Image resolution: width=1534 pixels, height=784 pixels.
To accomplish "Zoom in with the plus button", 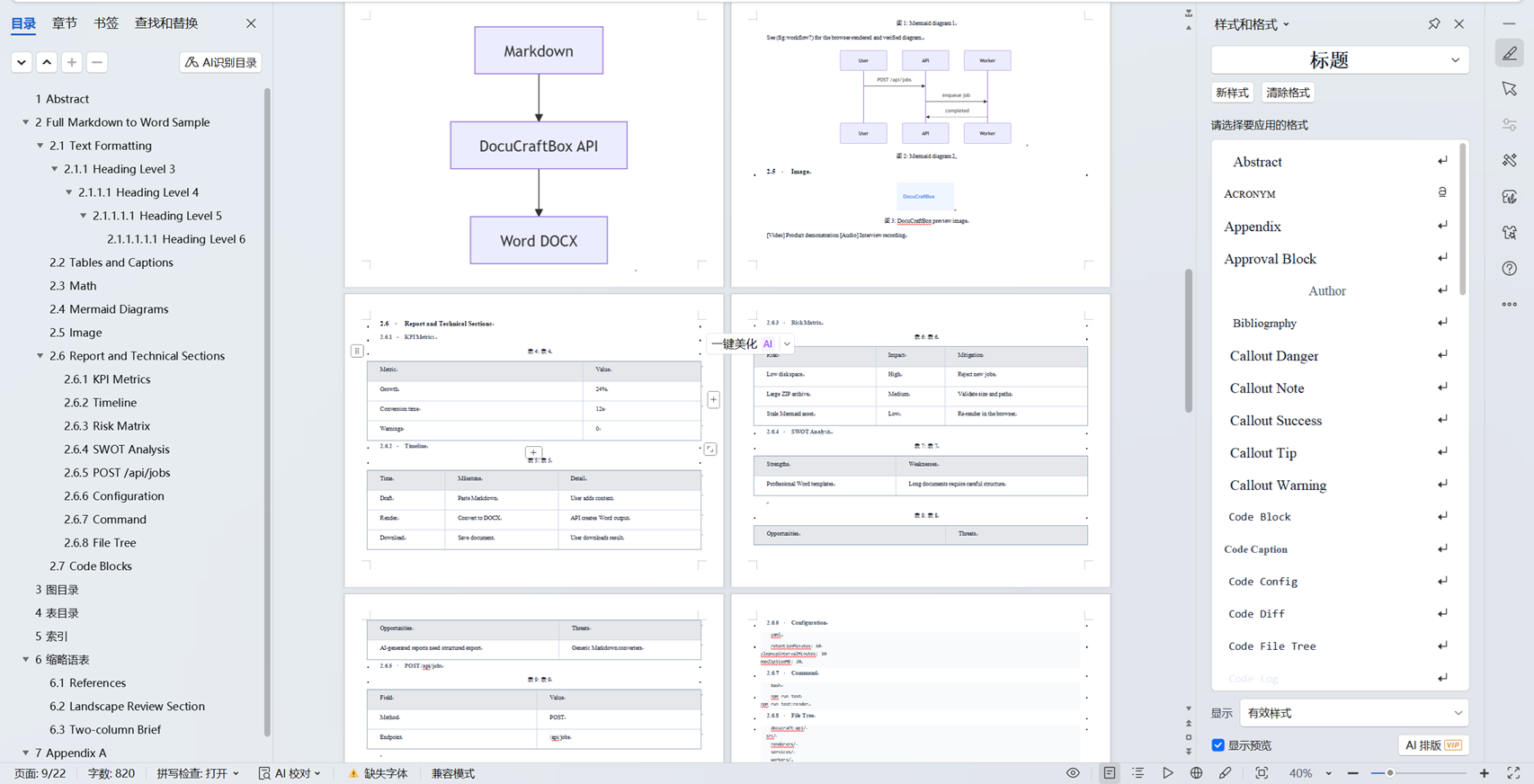I will point(1485,773).
